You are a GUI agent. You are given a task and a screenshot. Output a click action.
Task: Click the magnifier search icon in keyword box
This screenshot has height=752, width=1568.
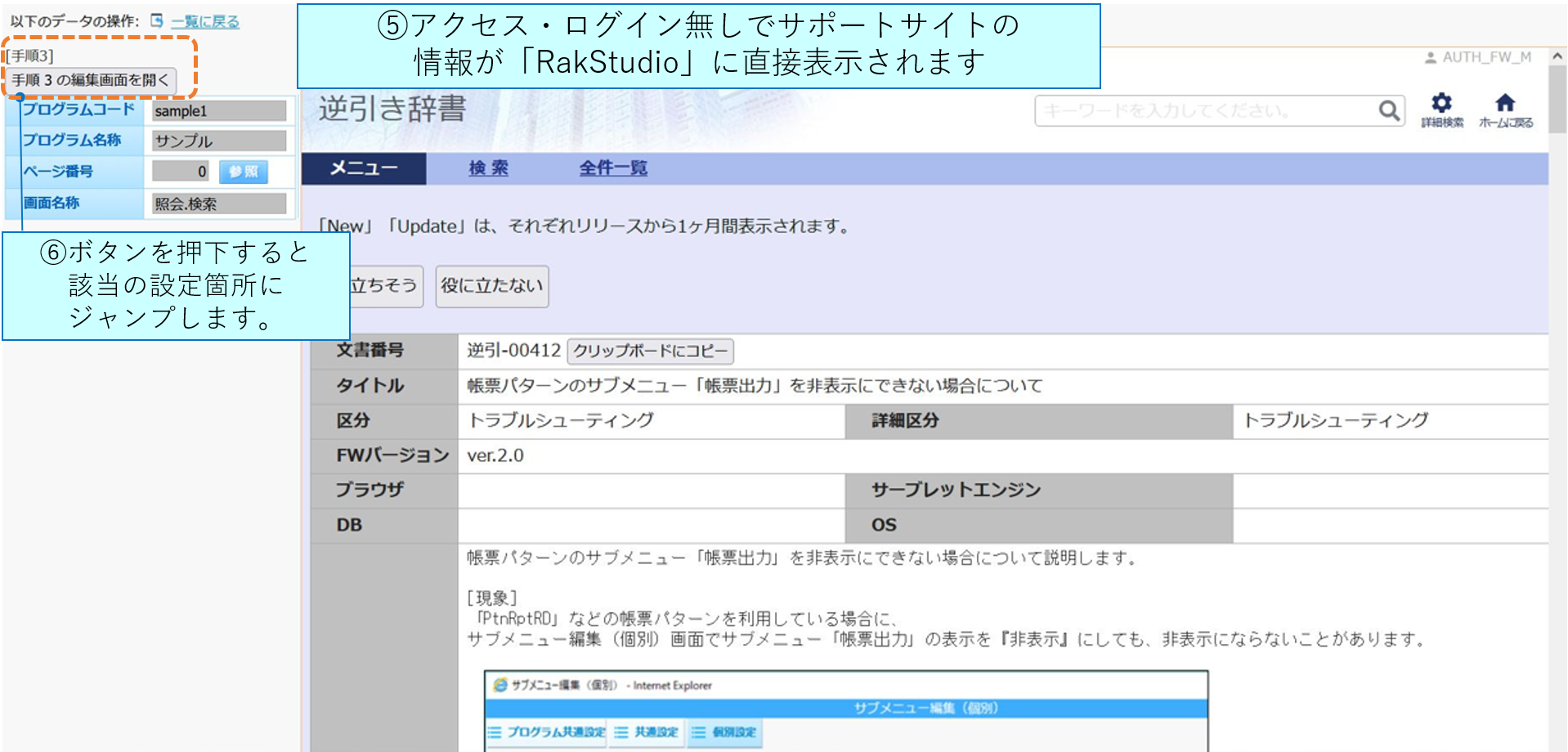(1388, 110)
